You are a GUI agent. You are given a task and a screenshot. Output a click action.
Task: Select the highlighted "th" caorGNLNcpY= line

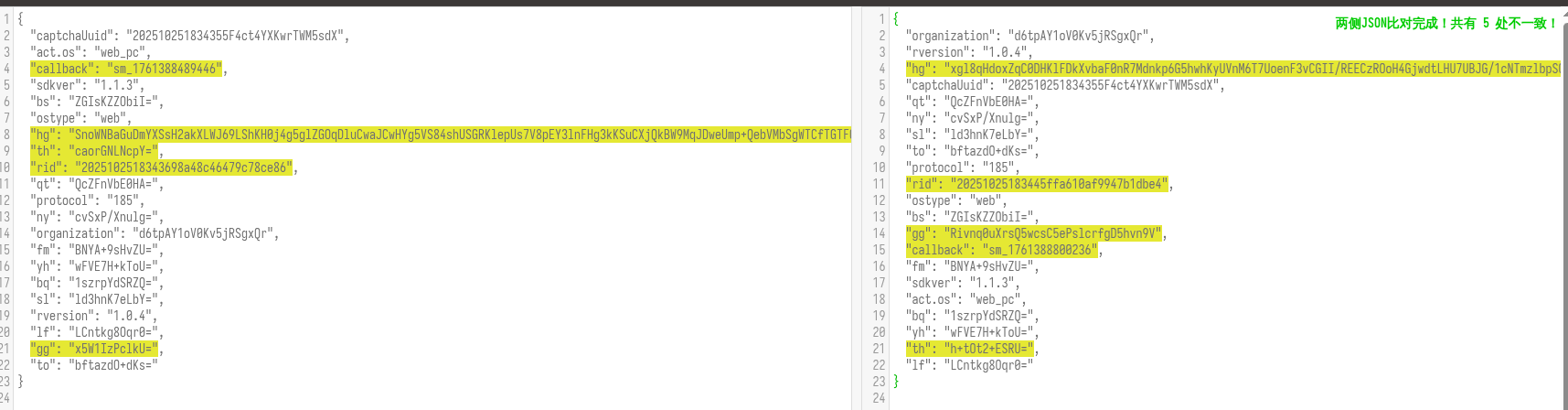(x=95, y=151)
